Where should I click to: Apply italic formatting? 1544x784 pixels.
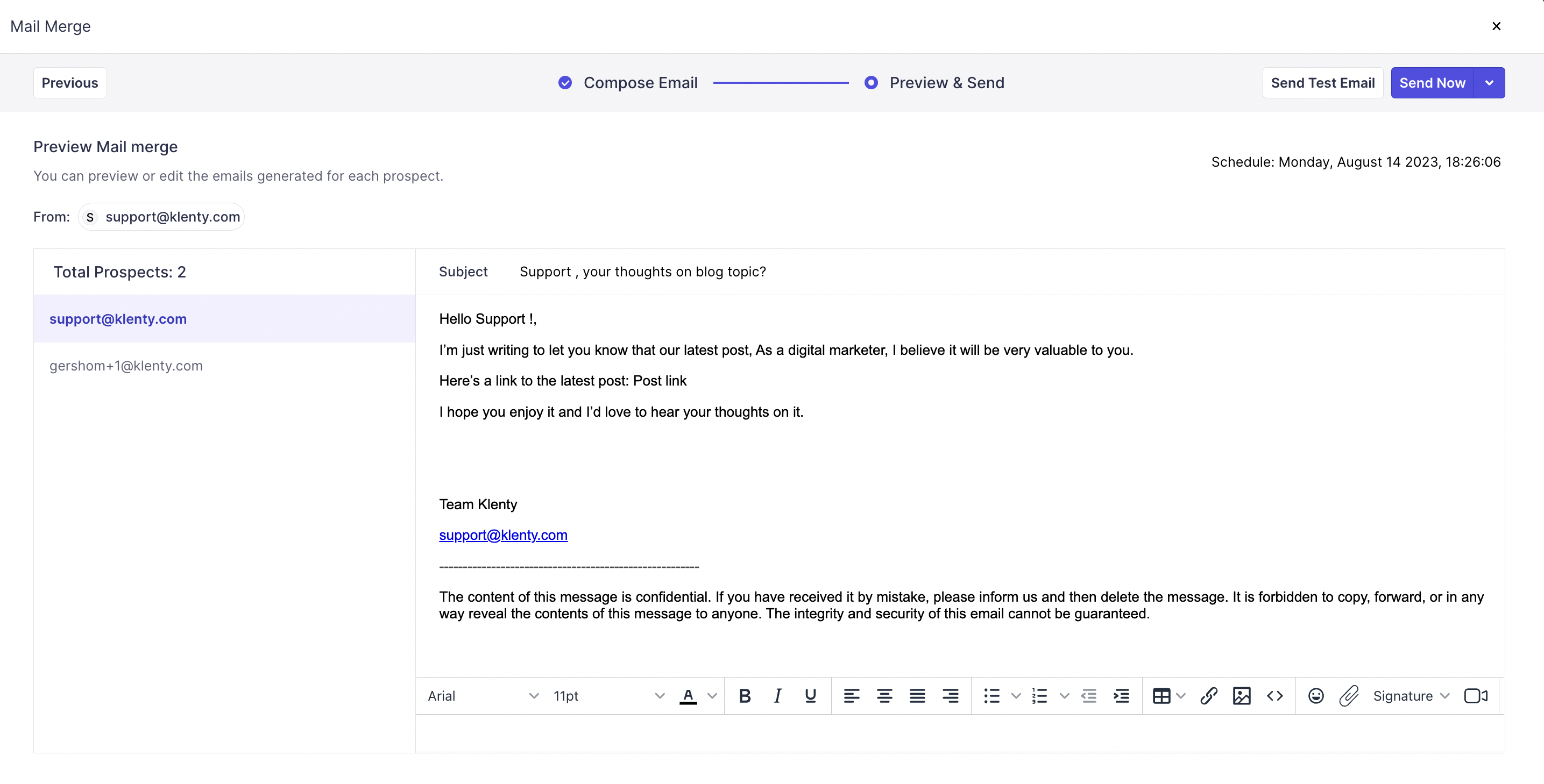click(777, 695)
